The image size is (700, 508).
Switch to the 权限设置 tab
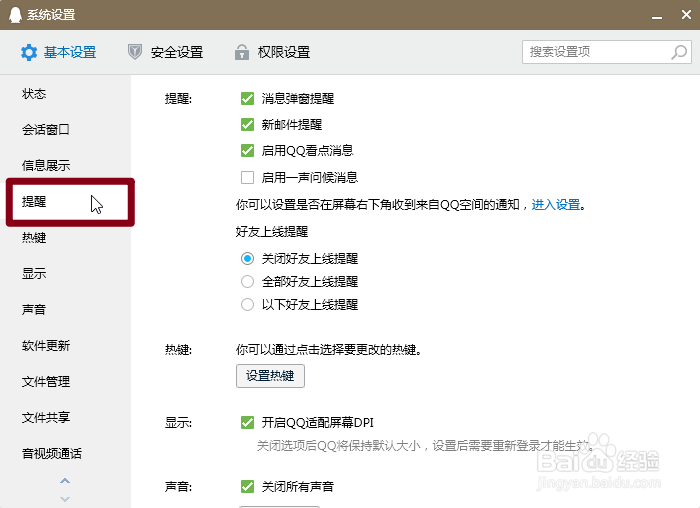pos(272,52)
